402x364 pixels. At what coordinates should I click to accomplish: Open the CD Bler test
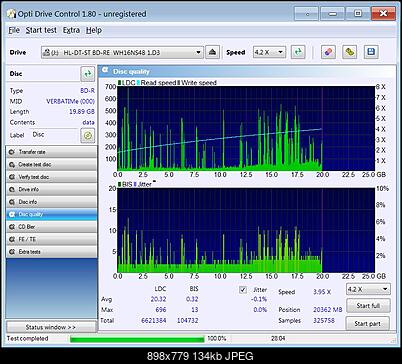pyautogui.click(x=52, y=227)
